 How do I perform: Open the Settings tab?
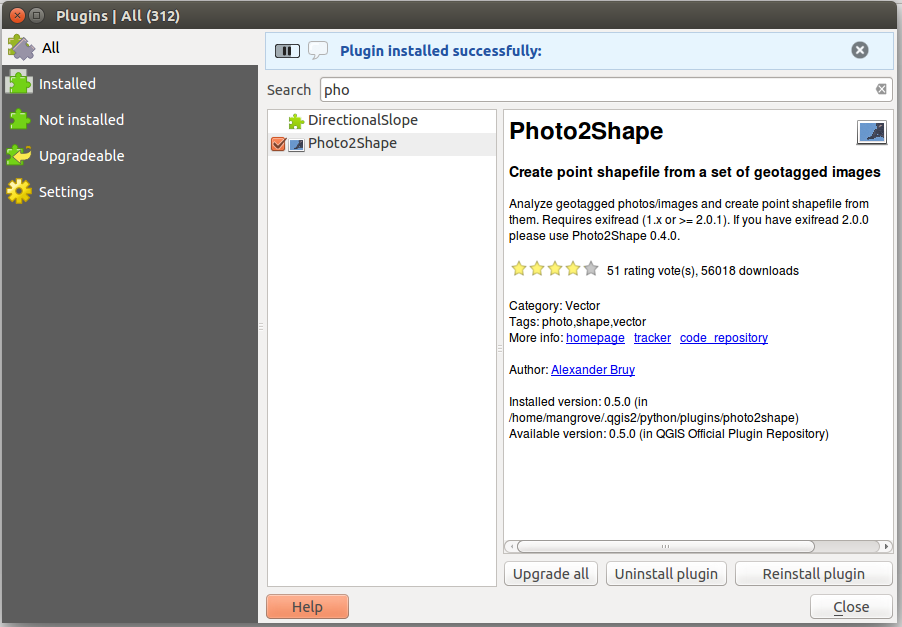point(130,192)
